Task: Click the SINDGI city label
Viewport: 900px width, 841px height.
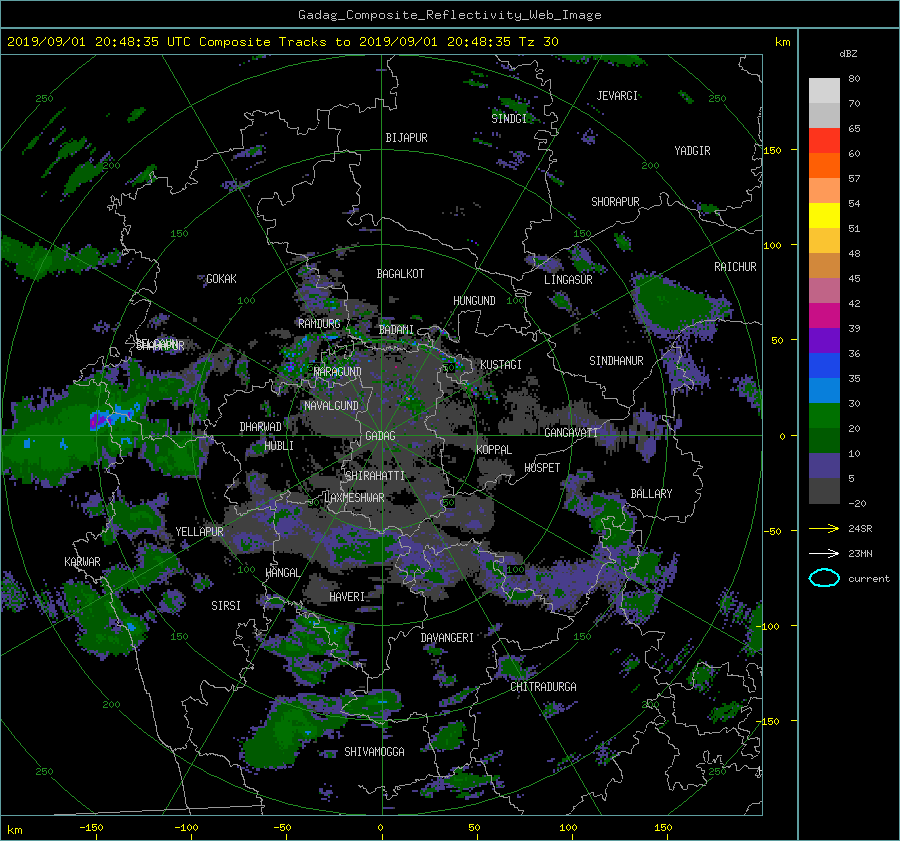Action: point(509,119)
